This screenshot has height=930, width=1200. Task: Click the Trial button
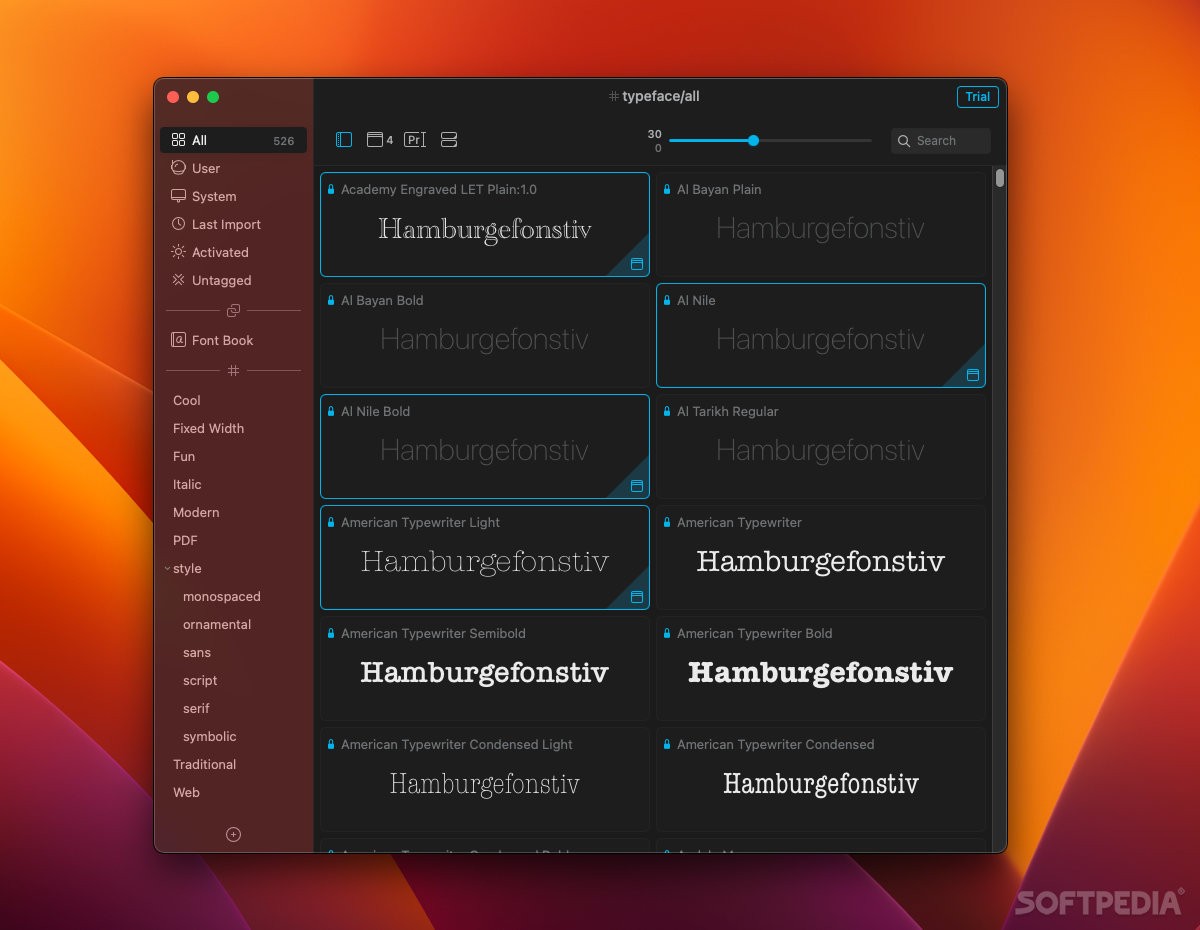pos(977,97)
